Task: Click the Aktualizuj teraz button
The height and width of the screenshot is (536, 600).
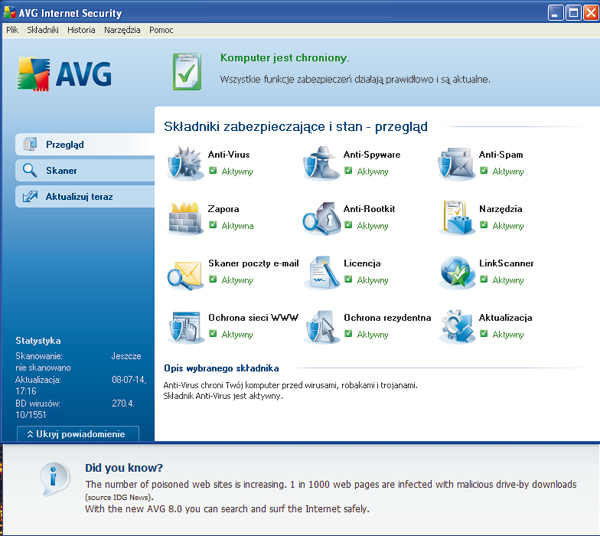Action: (84, 197)
